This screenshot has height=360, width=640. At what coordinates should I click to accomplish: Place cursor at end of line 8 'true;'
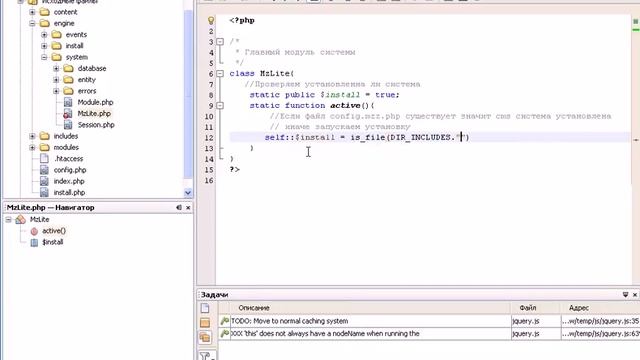(400, 95)
